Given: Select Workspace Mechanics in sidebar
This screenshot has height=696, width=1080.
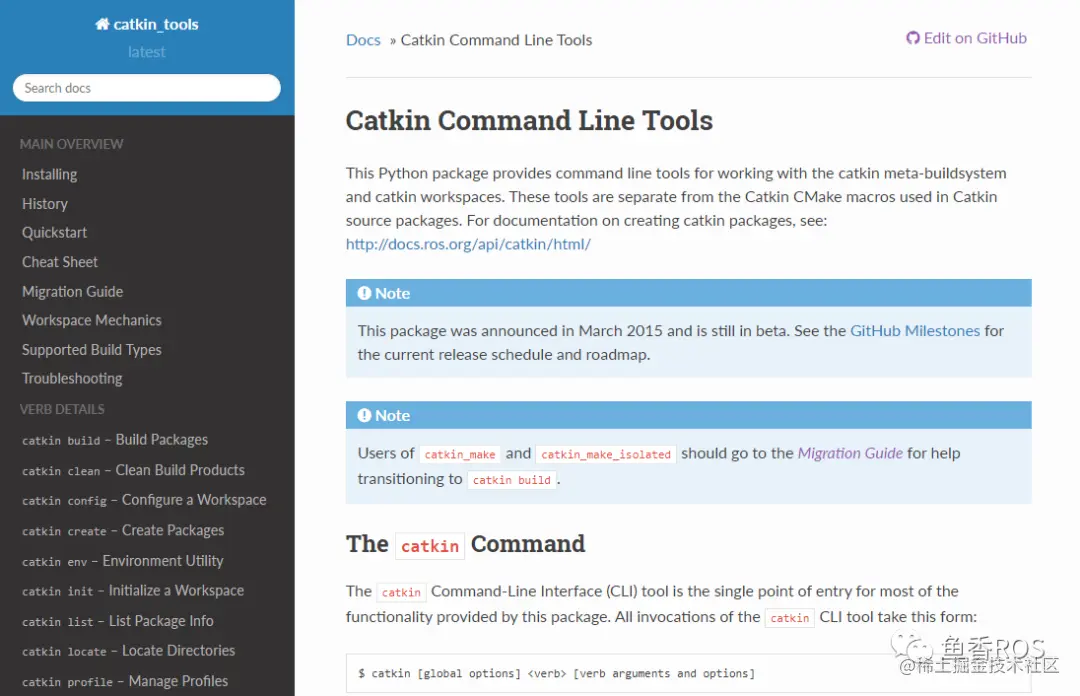Looking at the screenshot, I should click(x=92, y=320).
